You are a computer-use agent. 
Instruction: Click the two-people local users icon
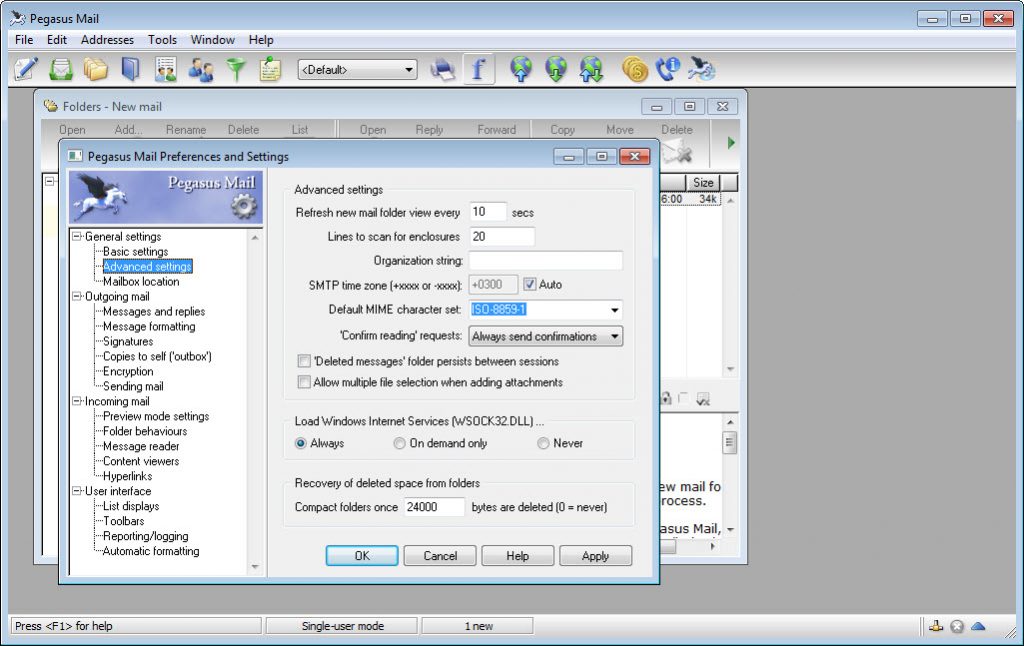tap(201, 69)
